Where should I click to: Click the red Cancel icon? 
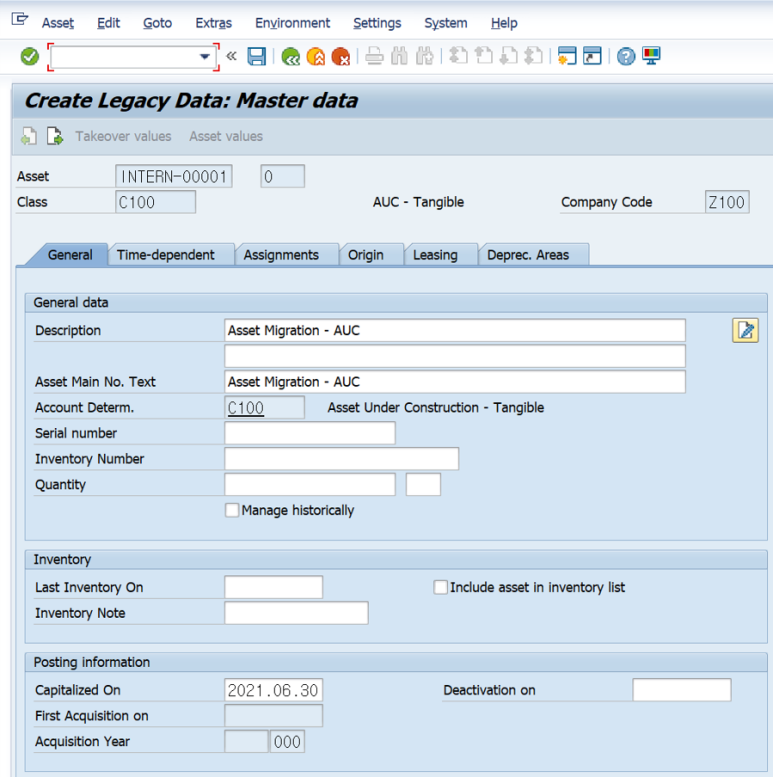(x=341, y=56)
